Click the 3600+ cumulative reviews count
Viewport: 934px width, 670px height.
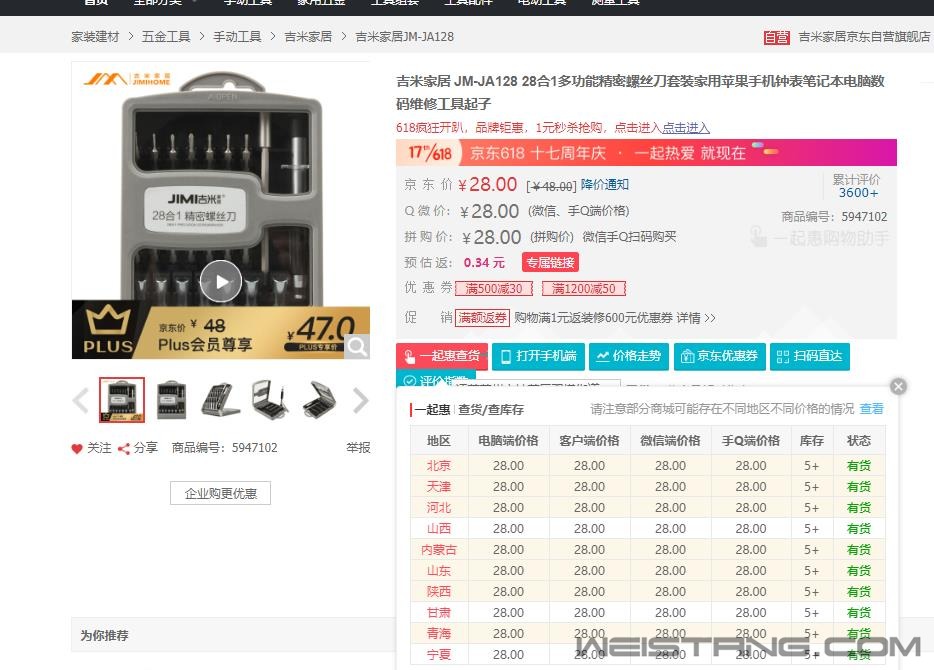click(x=858, y=193)
